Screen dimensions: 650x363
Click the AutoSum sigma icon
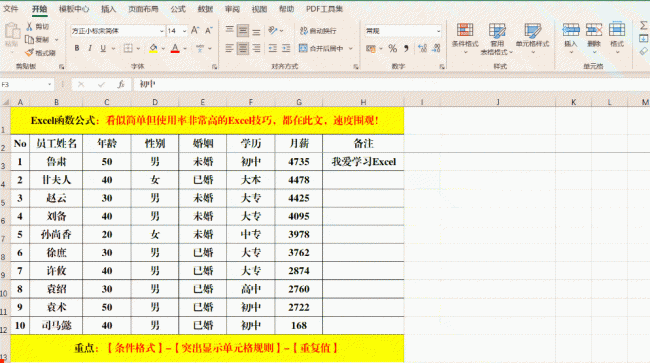tap(643, 26)
